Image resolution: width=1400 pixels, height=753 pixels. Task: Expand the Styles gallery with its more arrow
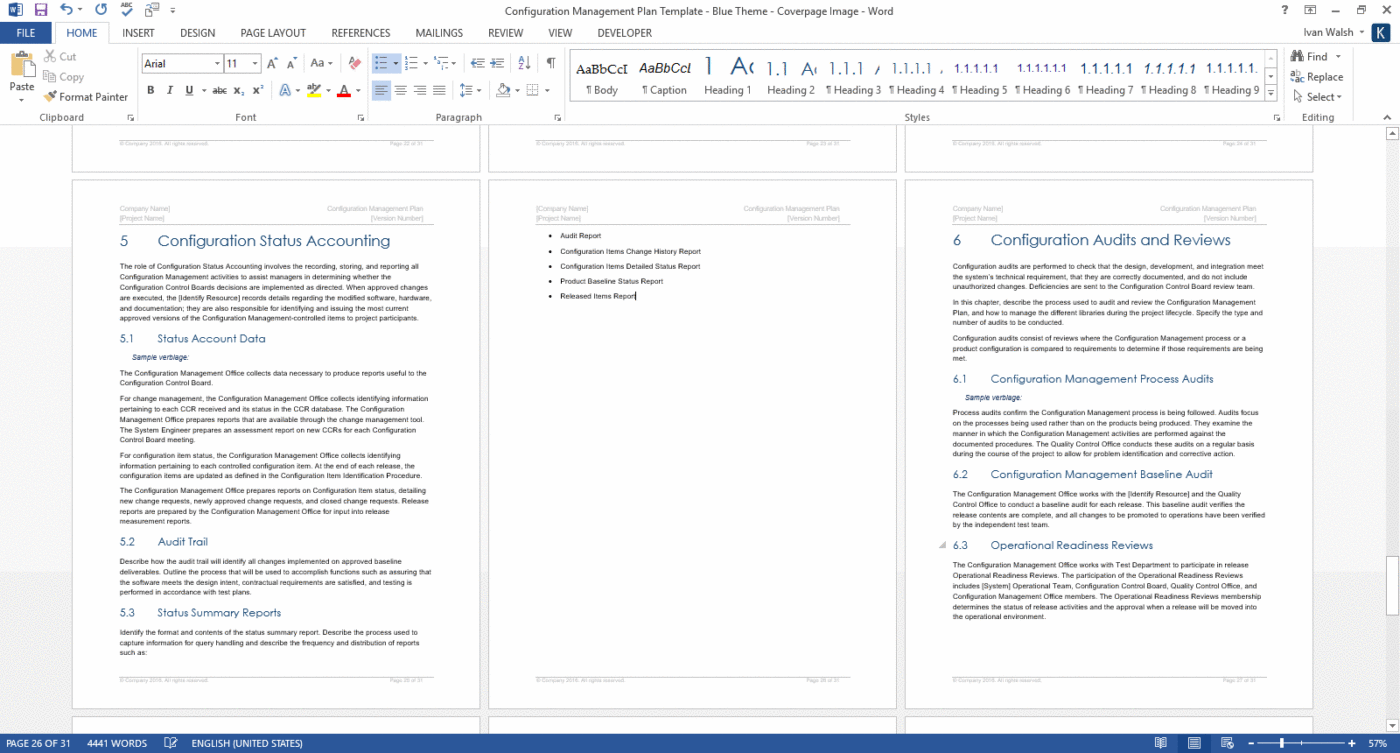tap(1270, 93)
